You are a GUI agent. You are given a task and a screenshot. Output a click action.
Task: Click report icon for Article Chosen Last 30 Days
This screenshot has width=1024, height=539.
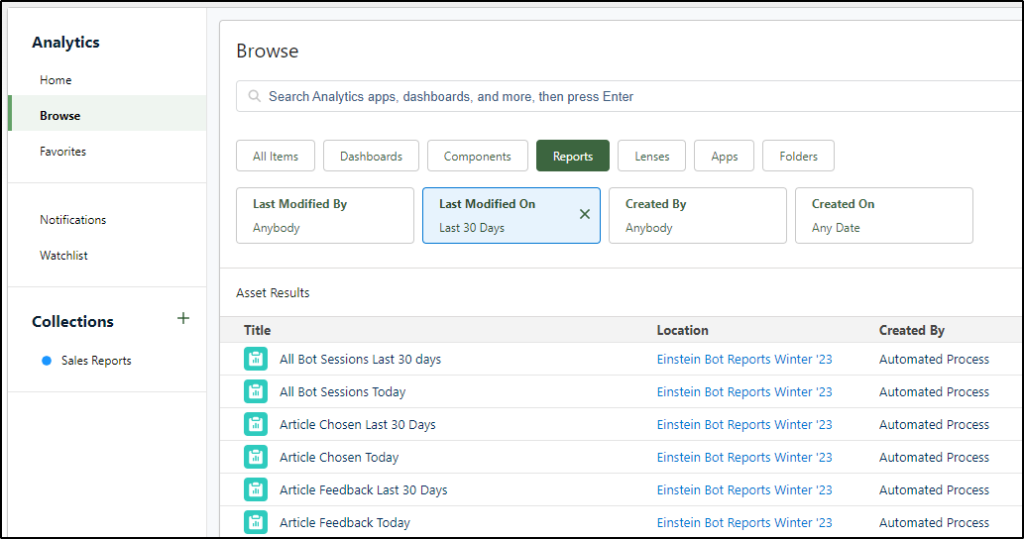[256, 424]
